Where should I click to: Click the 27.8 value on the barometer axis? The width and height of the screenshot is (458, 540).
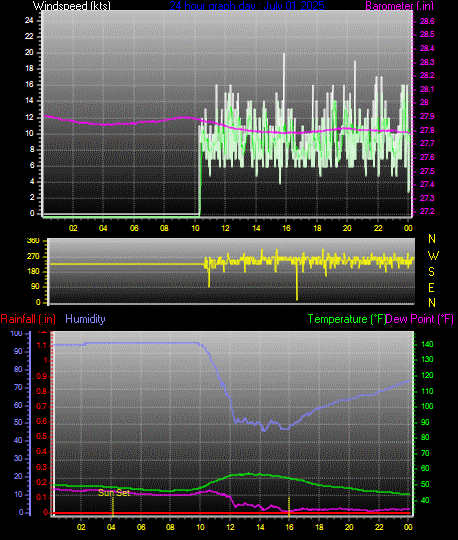tap(427, 130)
